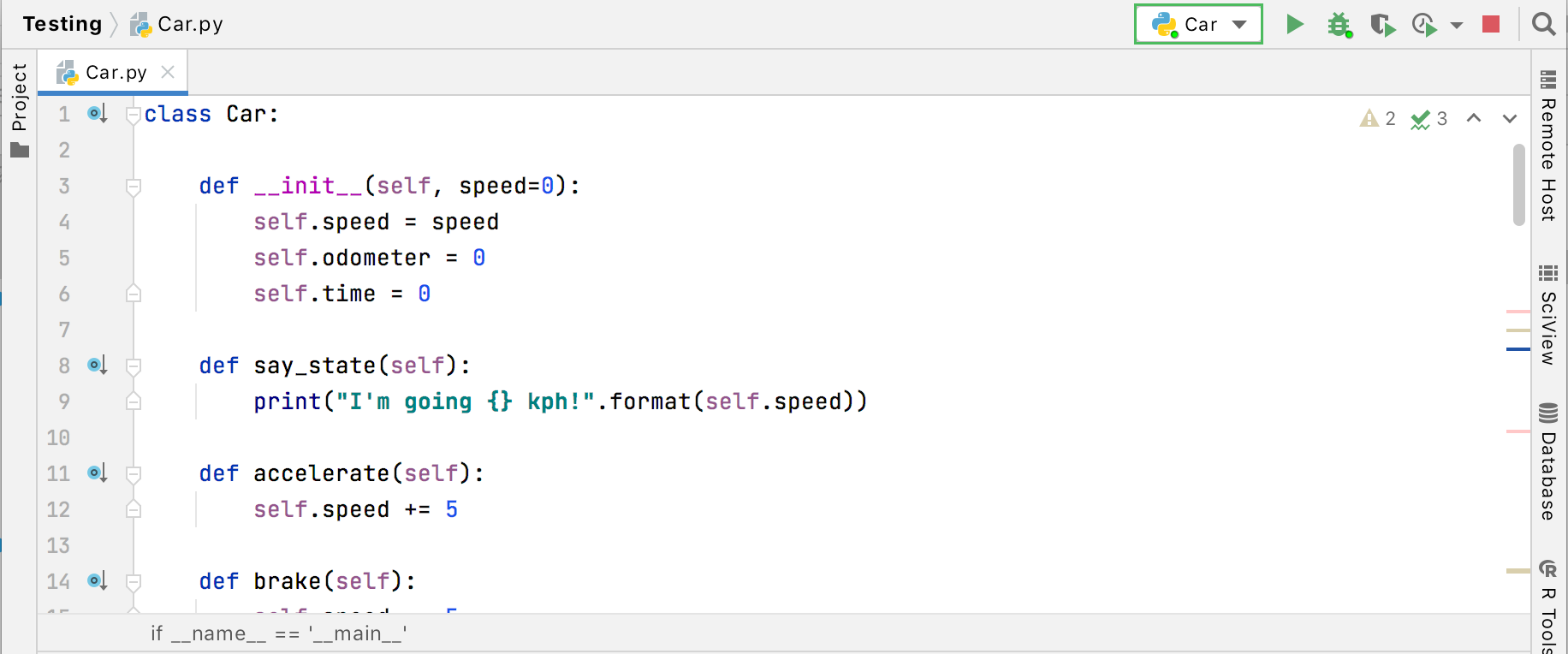
Task: Click the gutter override marker on line 8
Action: (98, 366)
